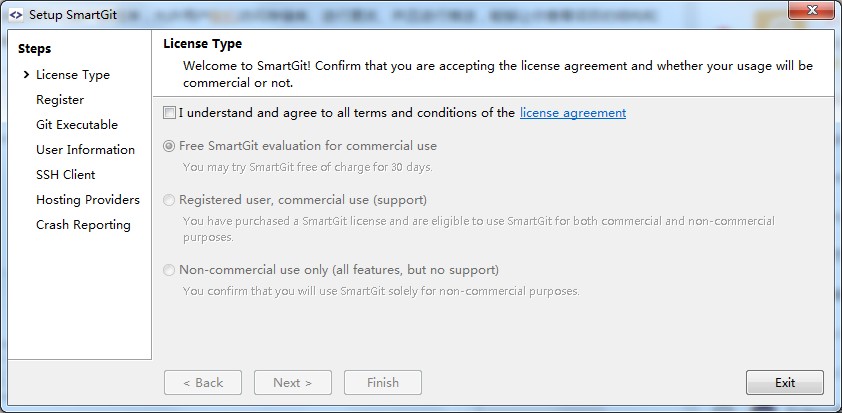Select Registered user, commercial use option
Image resolution: width=842 pixels, height=413 pixels.
tap(169, 200)
